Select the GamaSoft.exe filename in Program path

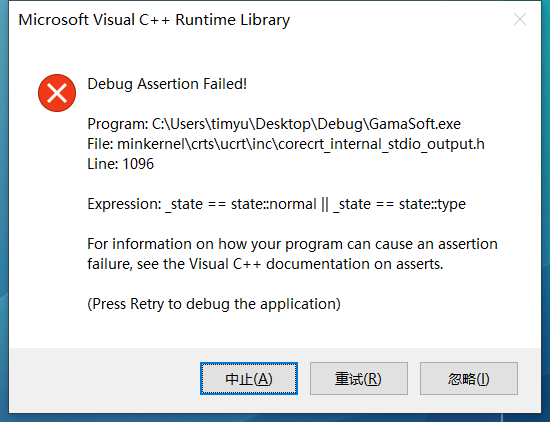coord(415,124)
